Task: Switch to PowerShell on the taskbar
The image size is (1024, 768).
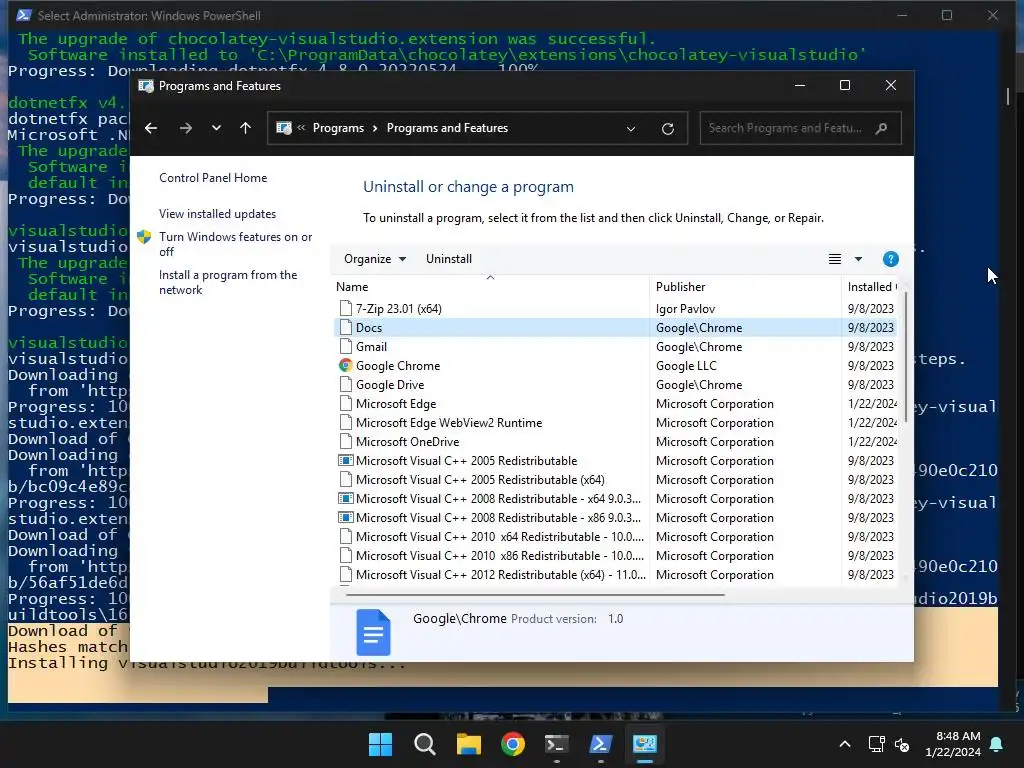Action: click(x=601, y=744)
